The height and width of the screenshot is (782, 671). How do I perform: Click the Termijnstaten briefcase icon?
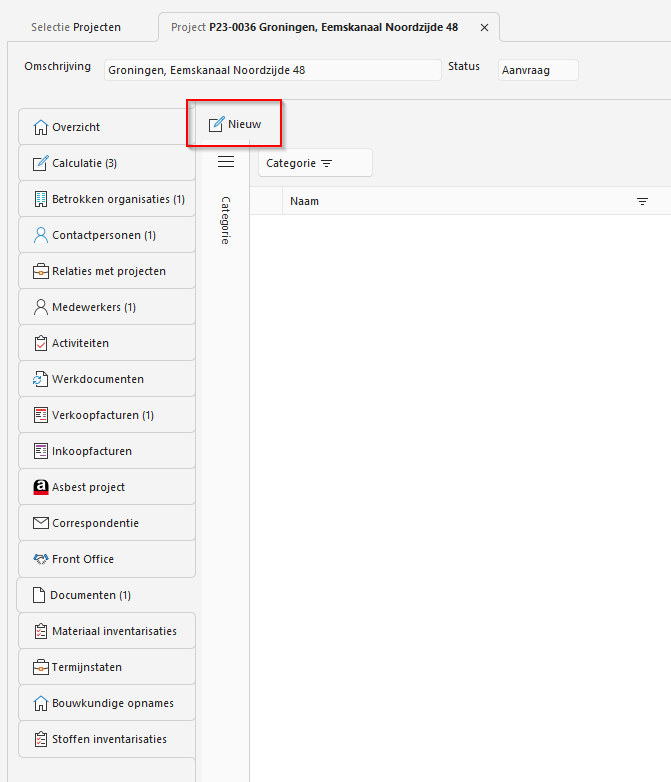tap(40, 667)
